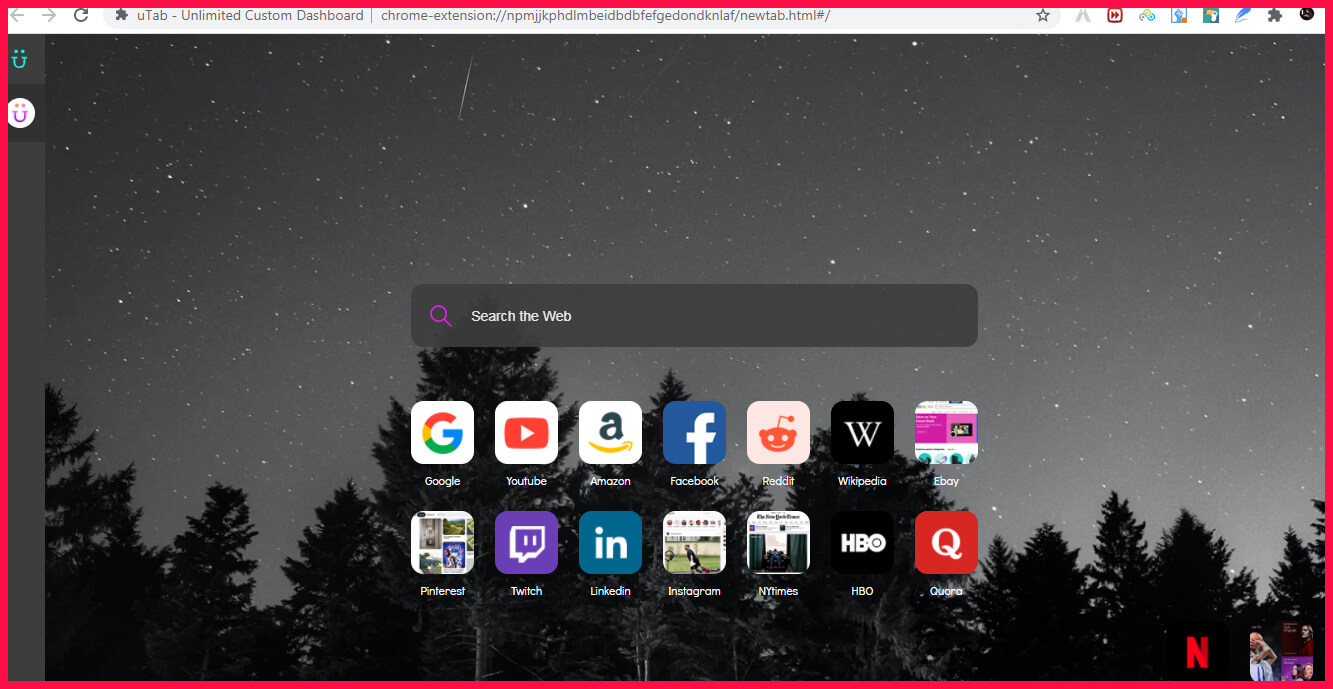Click the "Quora" label text
This screenshot has height=689, width=1333.
[946, 591]
